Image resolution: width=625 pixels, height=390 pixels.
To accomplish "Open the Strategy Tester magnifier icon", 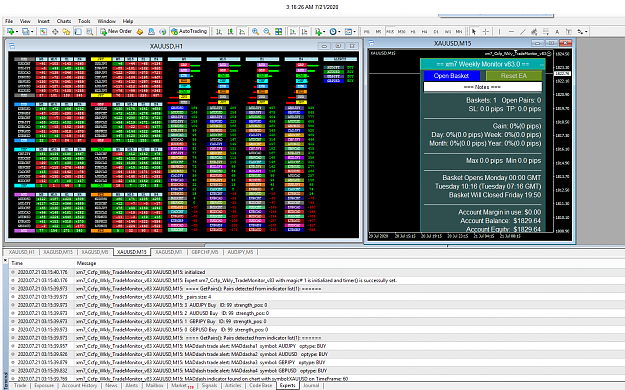I will pyautogui.click(x=90, y=32).
